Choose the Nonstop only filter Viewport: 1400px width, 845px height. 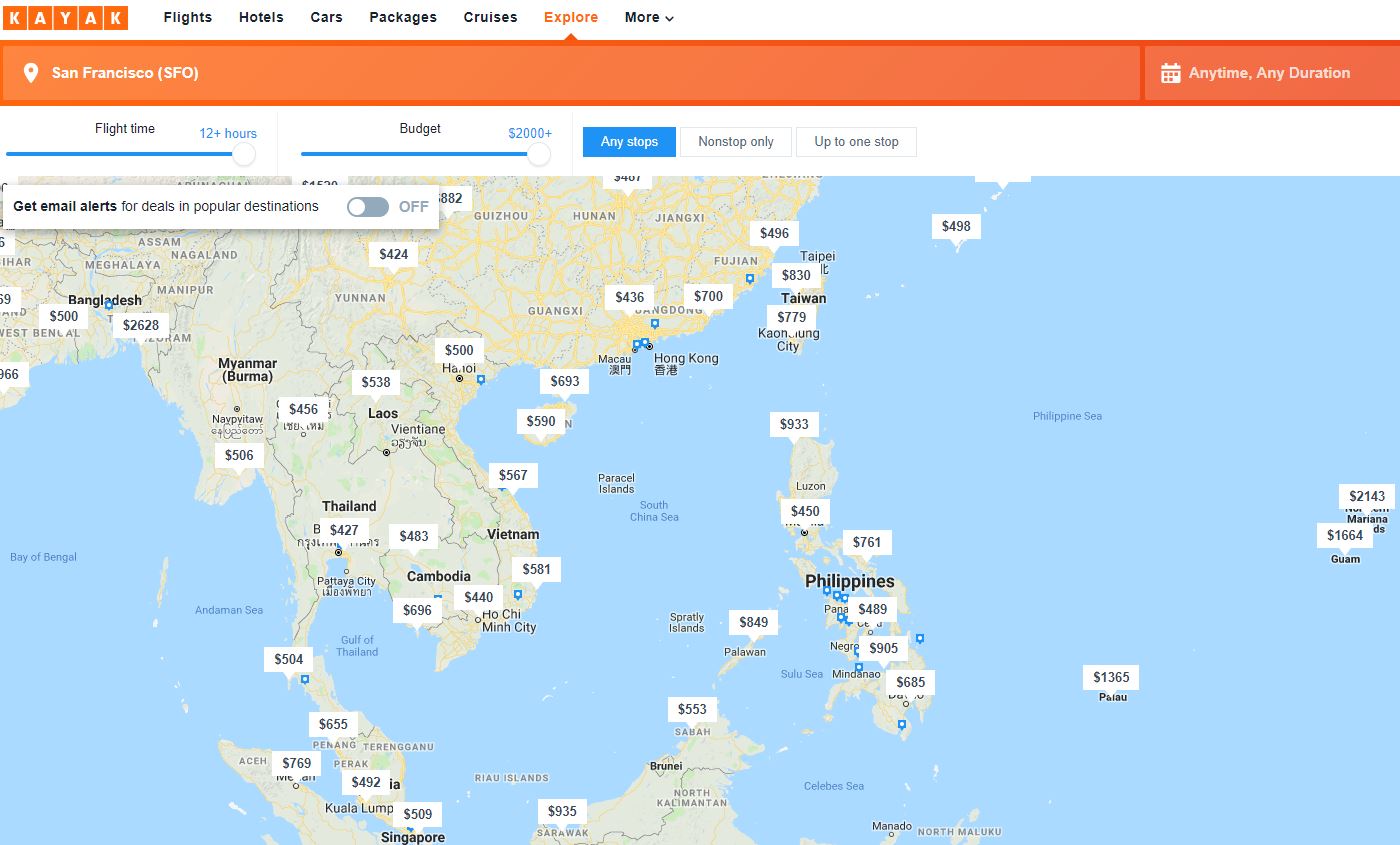click(x=735, y=142)
